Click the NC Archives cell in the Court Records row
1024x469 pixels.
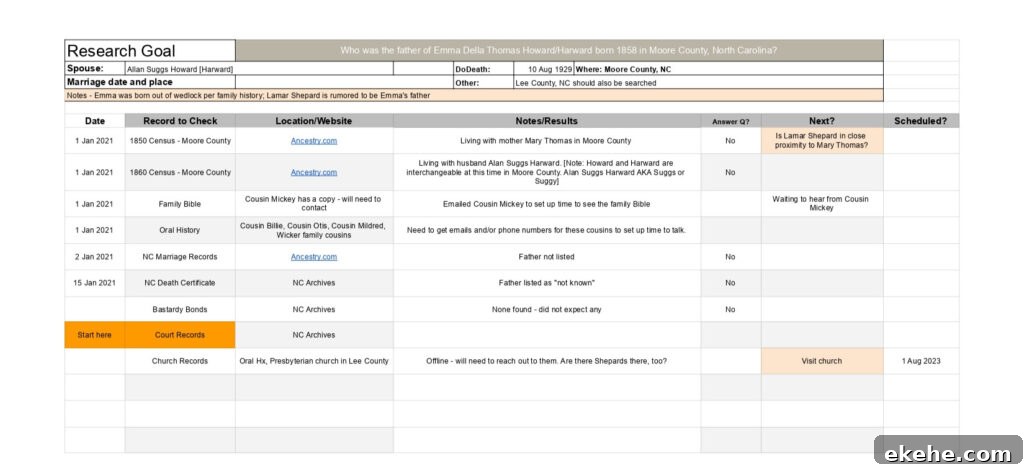coord(314,334)
